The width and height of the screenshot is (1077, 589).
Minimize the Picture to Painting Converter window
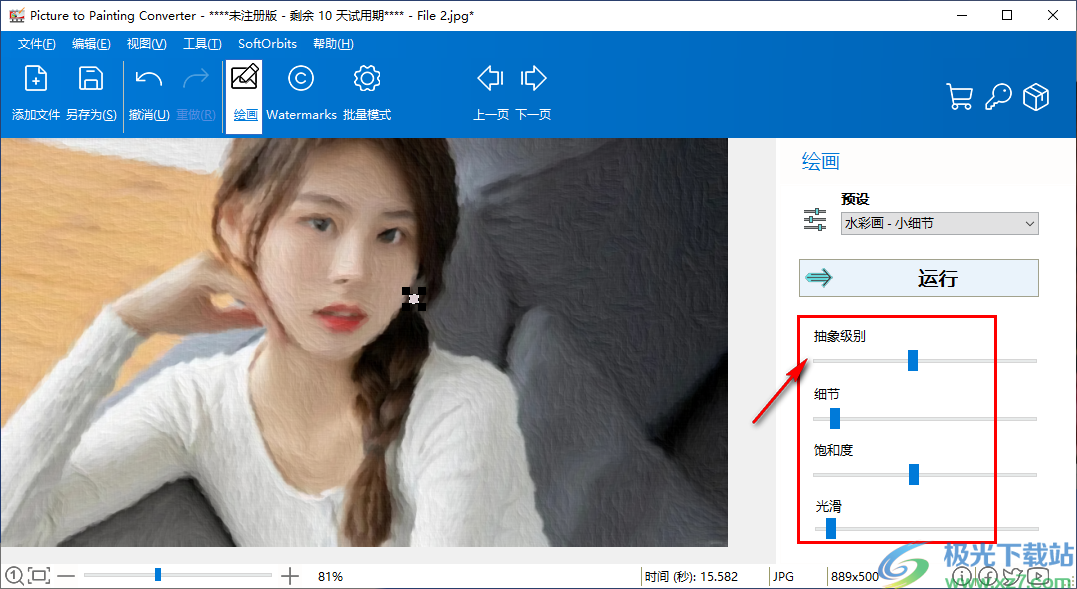(x=961, y=15)
